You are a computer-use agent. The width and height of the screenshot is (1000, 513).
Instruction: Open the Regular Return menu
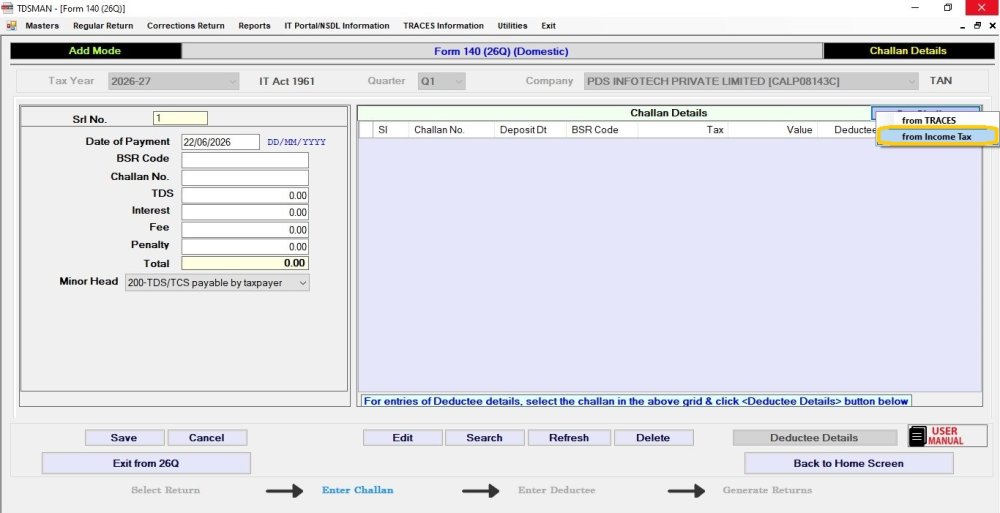pyautogui.click(x=103, y=26)
